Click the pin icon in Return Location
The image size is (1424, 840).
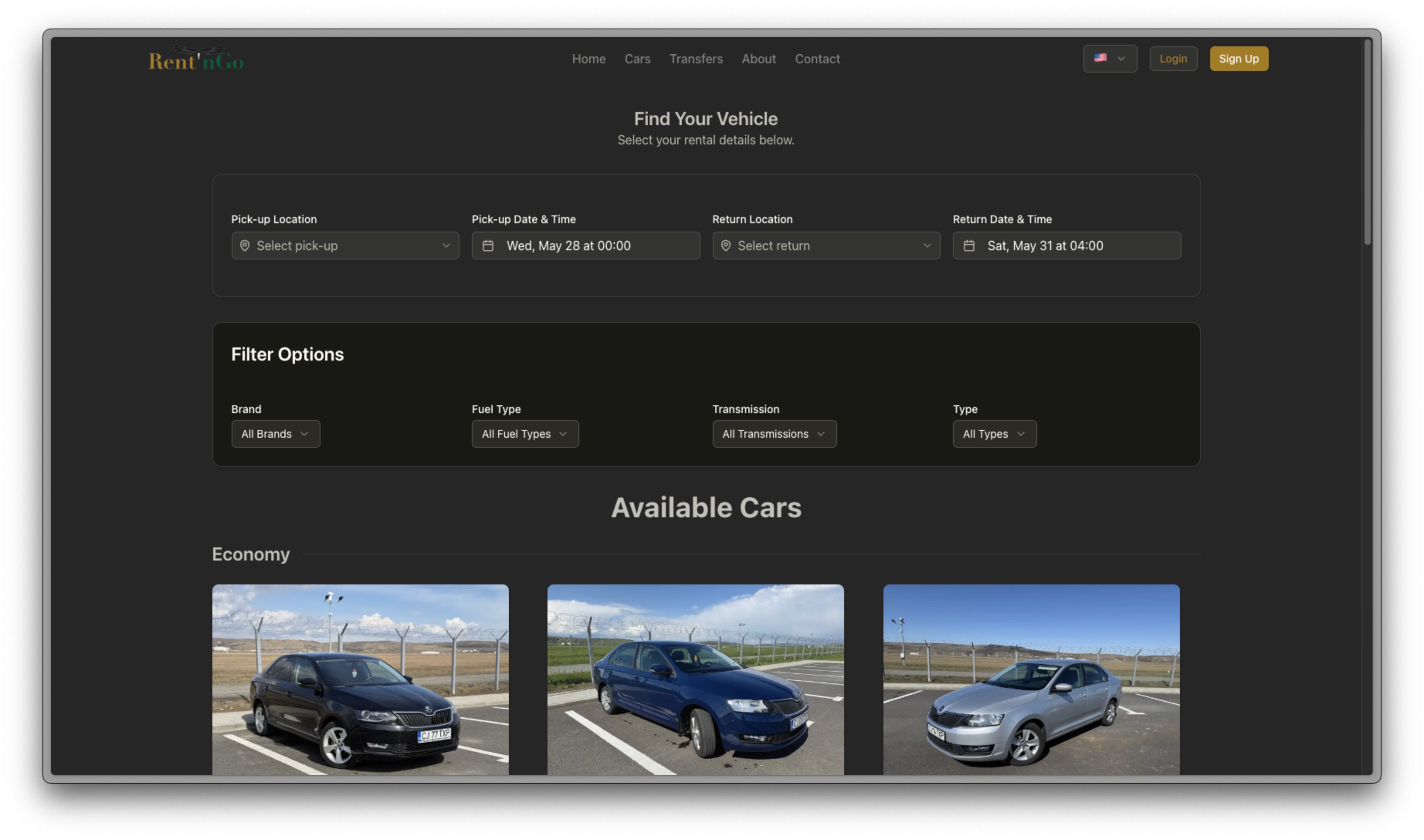[726, 246]
